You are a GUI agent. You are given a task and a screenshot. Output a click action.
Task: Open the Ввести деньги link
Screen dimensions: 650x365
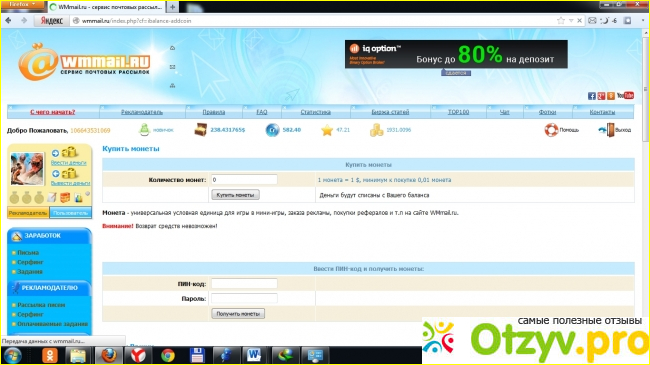[x=68, y=163]
